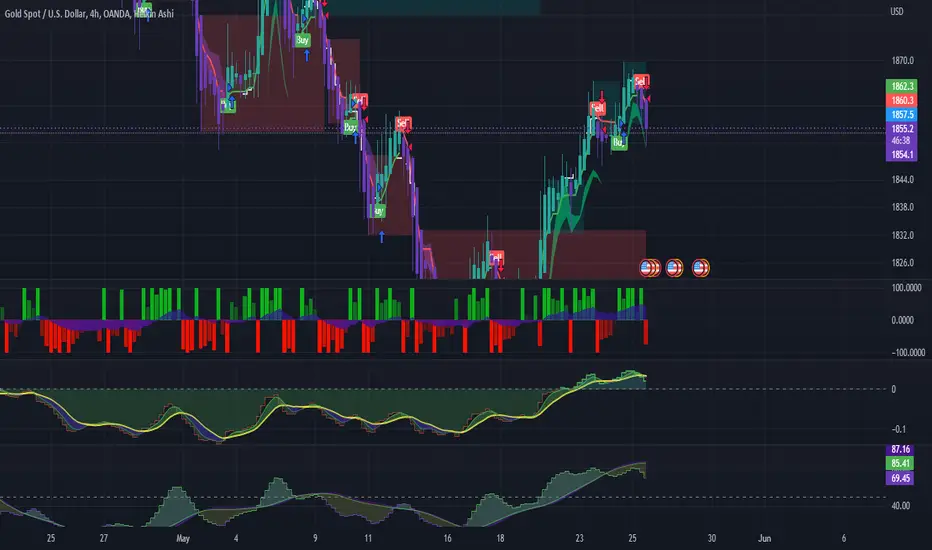932x550 pixels.
Task: Click the Sell label at the May 12 bounce
Action: click(403, 123)
